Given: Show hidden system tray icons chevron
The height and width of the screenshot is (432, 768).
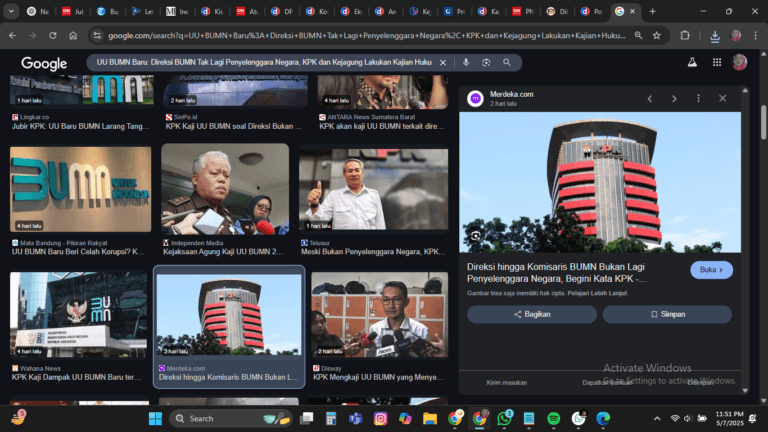Looking at the screenshot, I should click(x=657, y=419).
